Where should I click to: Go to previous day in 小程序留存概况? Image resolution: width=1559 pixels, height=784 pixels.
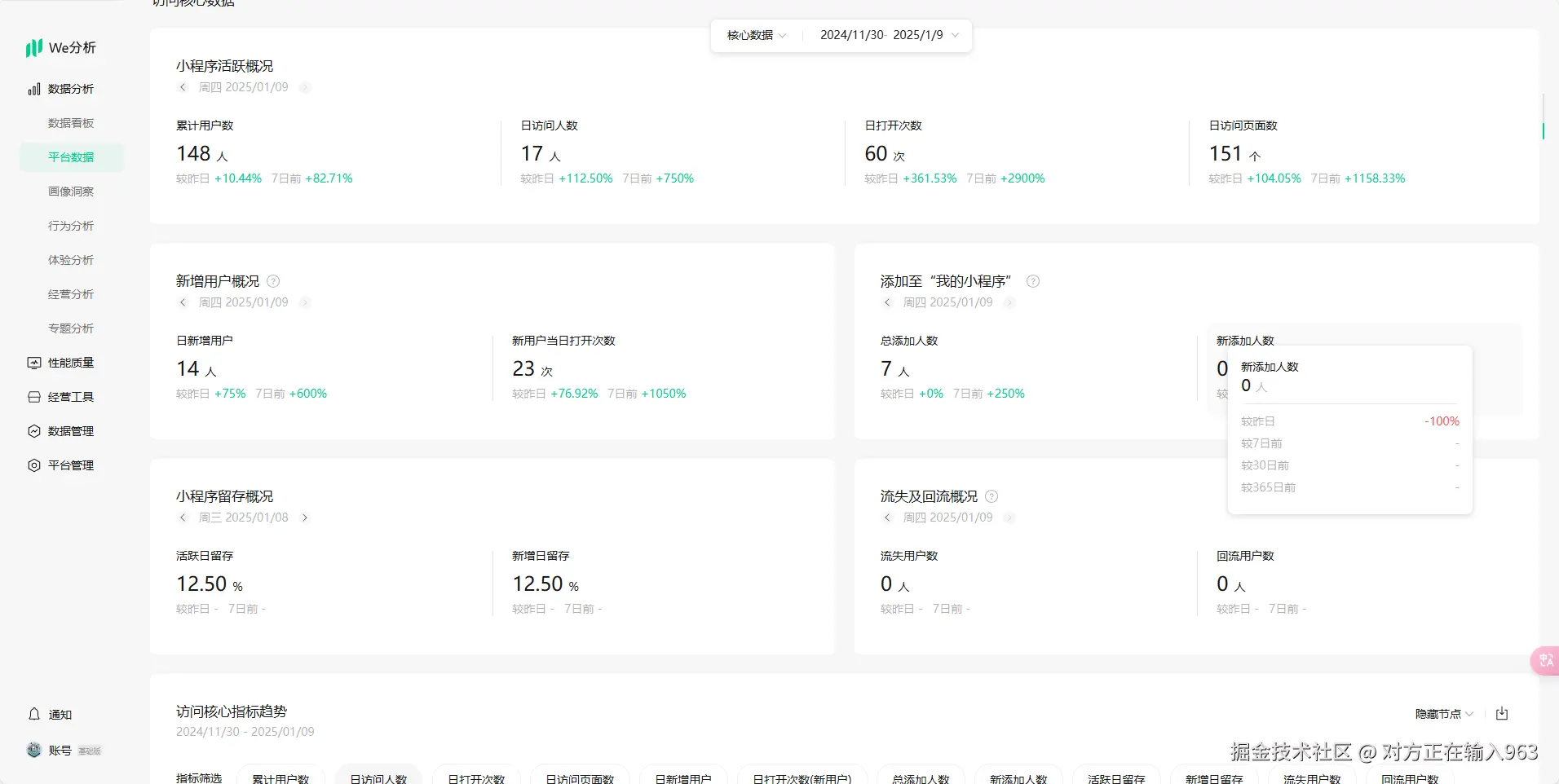point(183,518)
